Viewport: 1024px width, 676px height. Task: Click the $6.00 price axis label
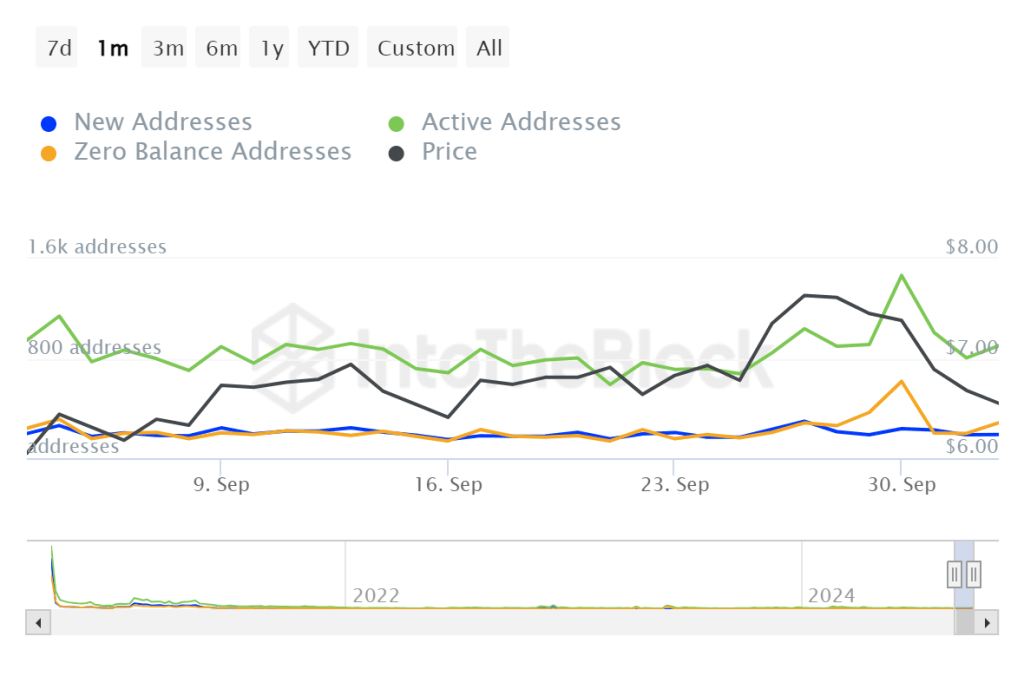(972, 447)
